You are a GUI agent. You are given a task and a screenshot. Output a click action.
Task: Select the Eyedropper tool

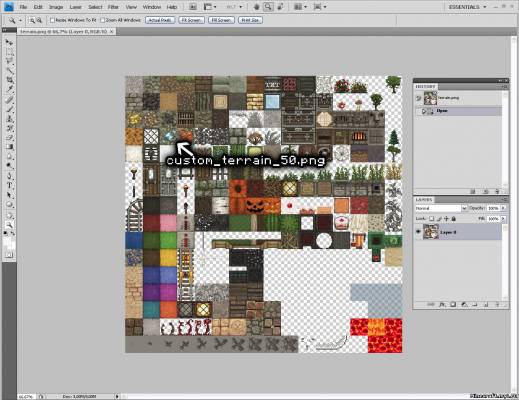pyautogui.click(x=9, y=89)
